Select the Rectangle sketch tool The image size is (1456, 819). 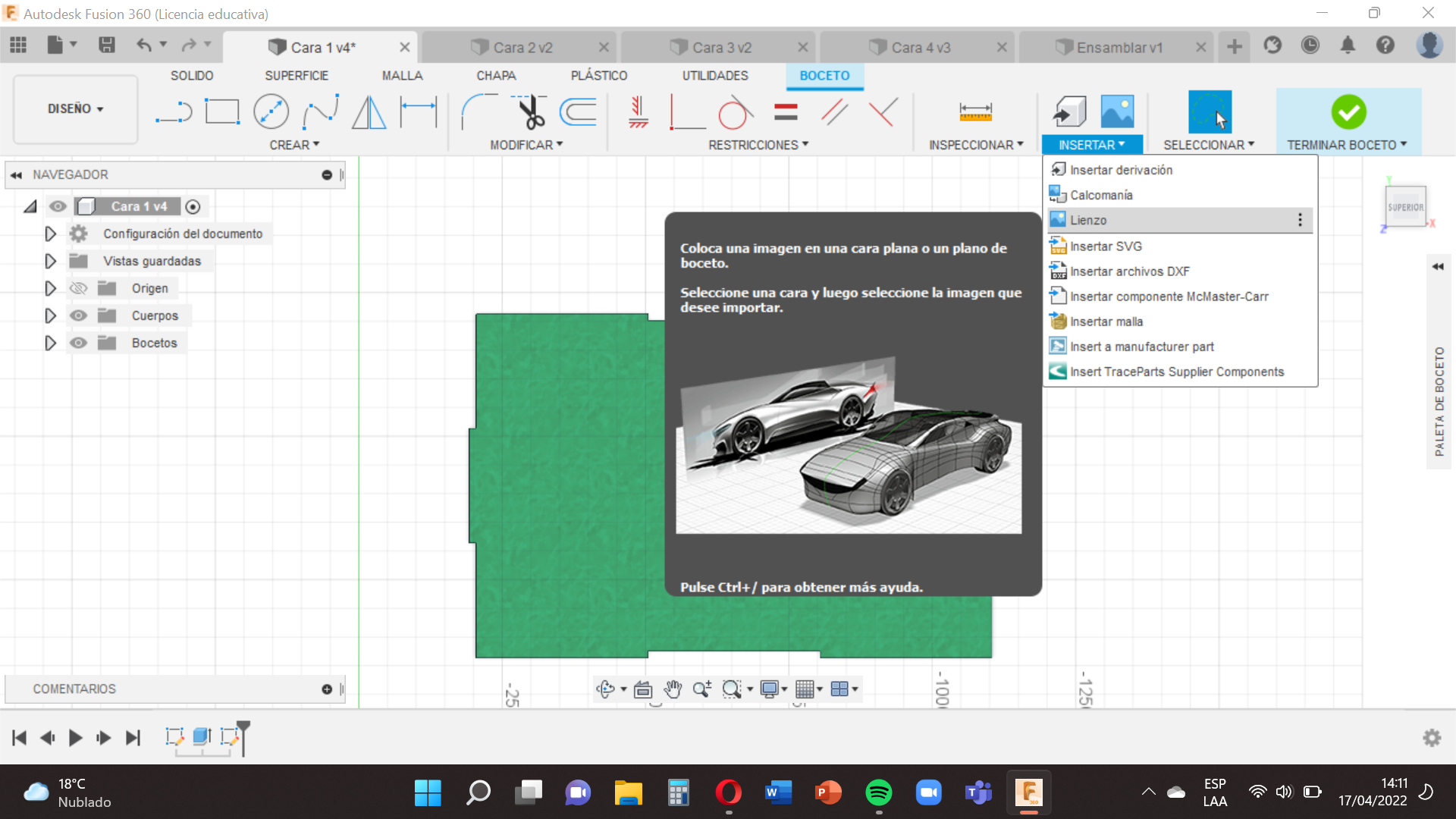(222, 112)
